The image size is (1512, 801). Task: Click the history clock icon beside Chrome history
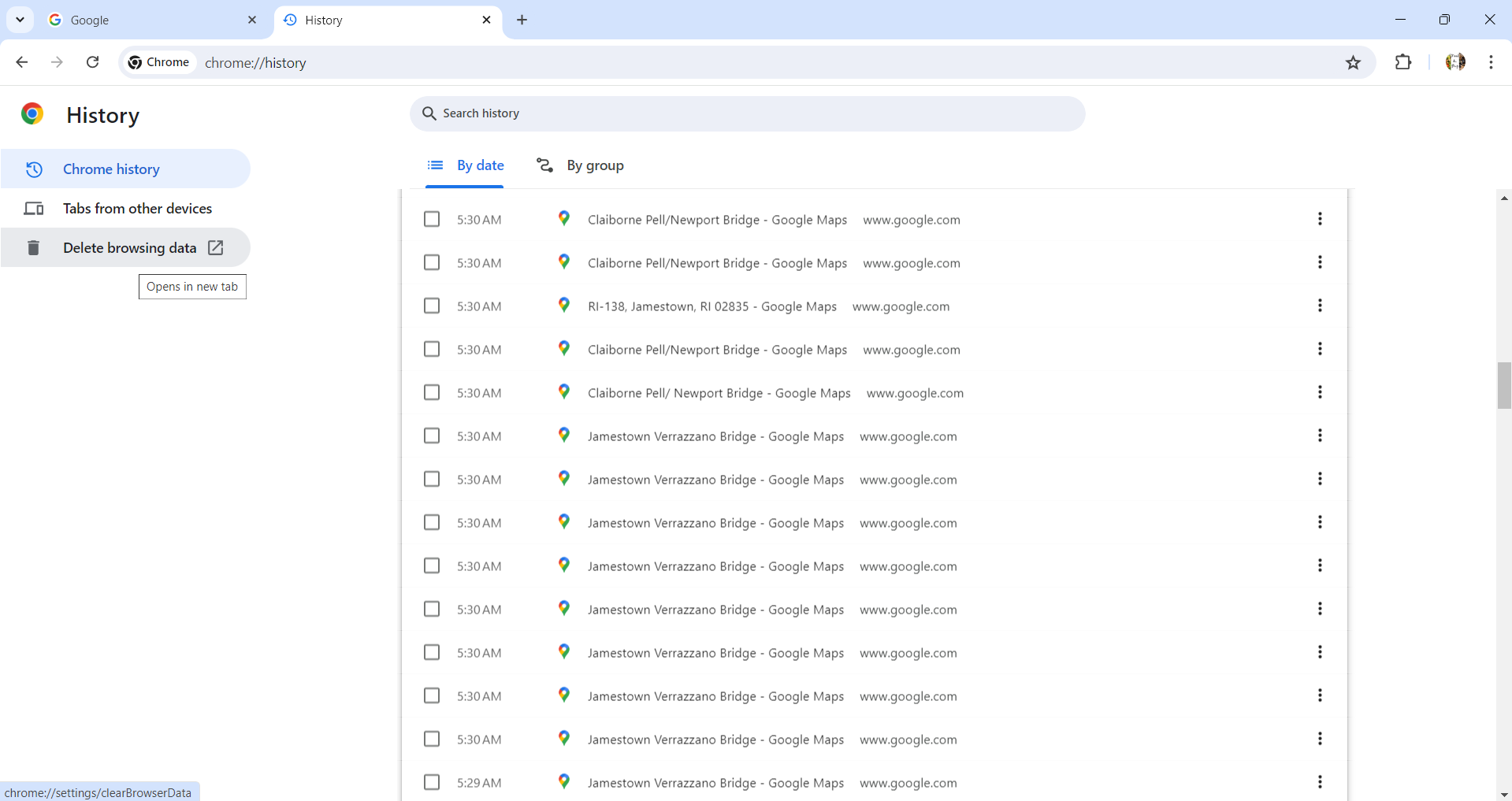(34, 169)
